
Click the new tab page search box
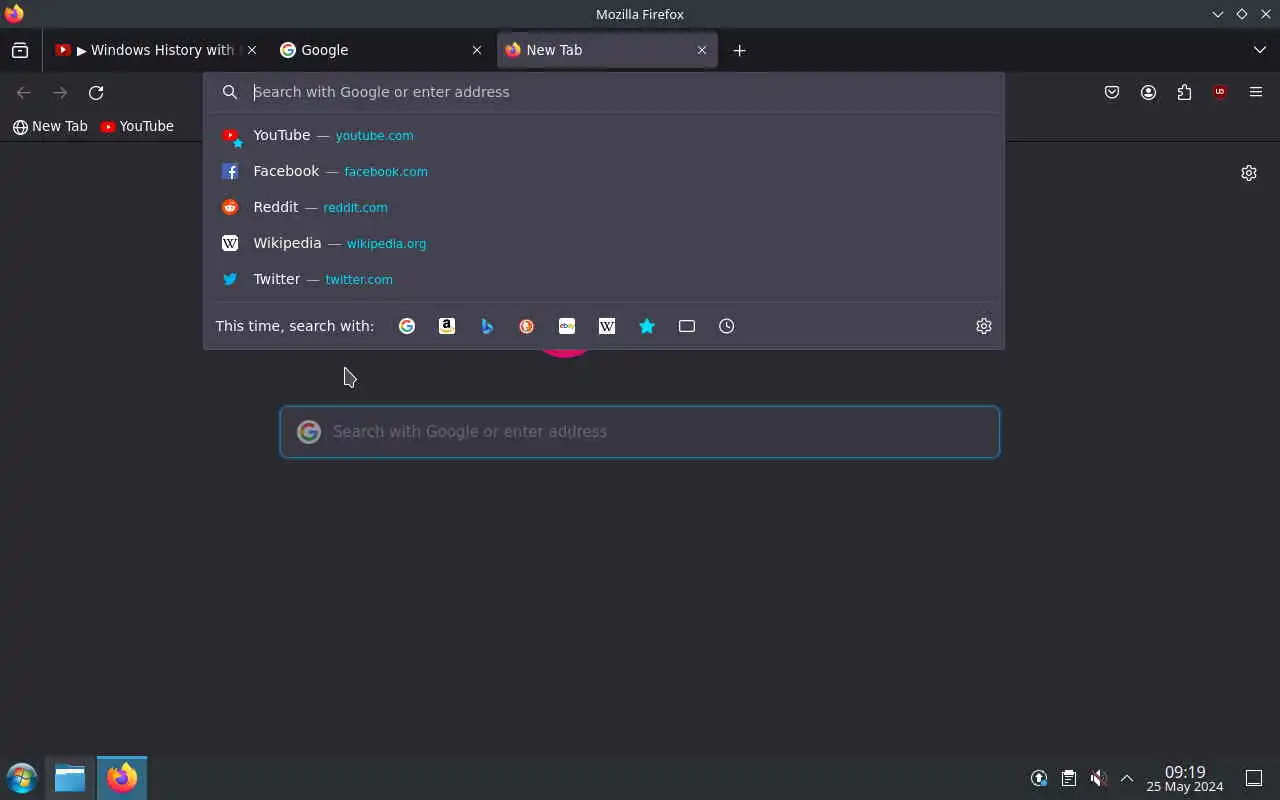(640, 432)
